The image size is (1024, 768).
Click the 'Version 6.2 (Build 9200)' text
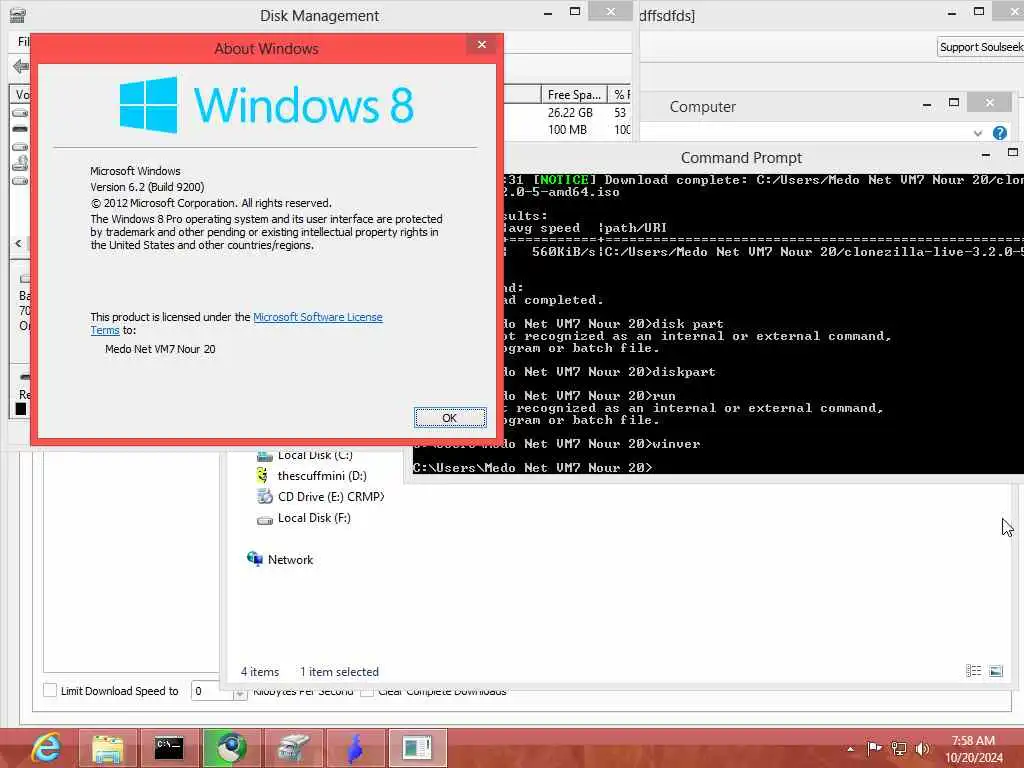(x=147, y=187)
